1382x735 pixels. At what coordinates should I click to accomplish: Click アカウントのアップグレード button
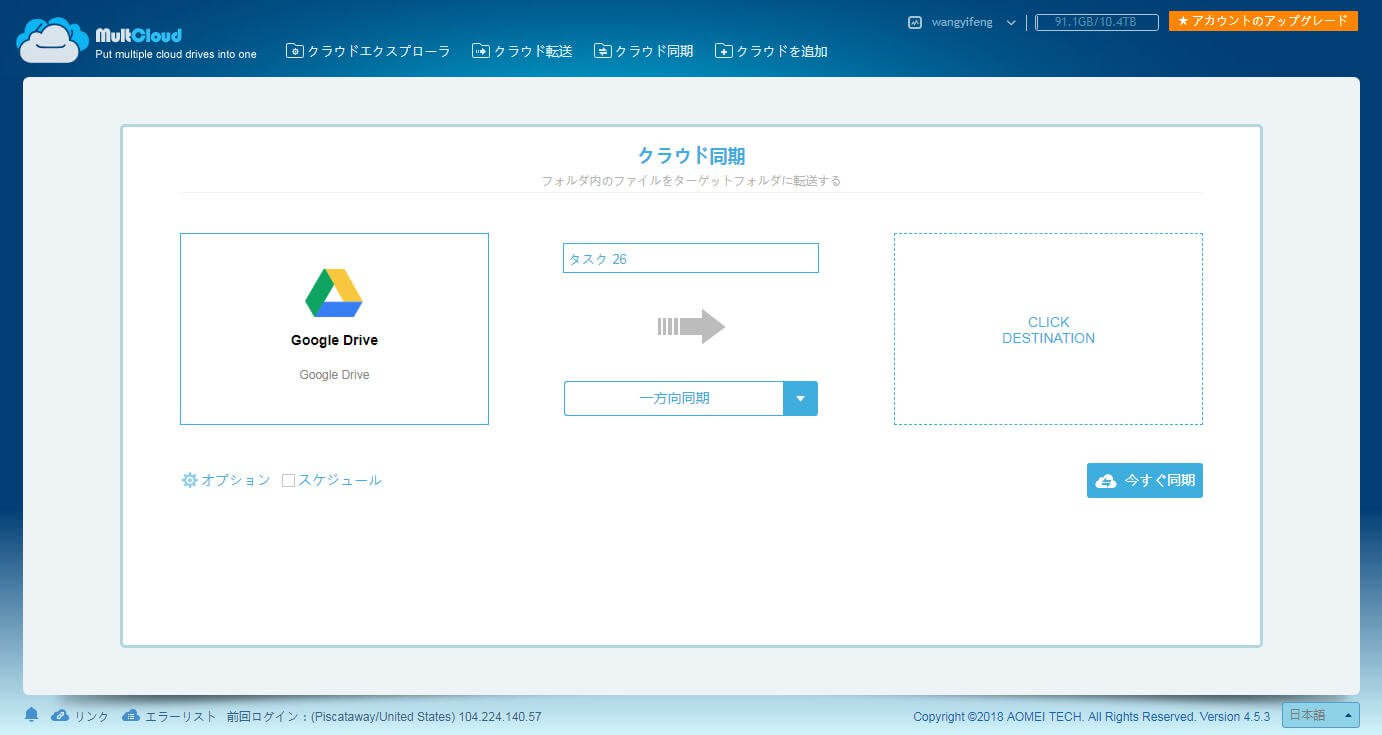[1262, 21]
